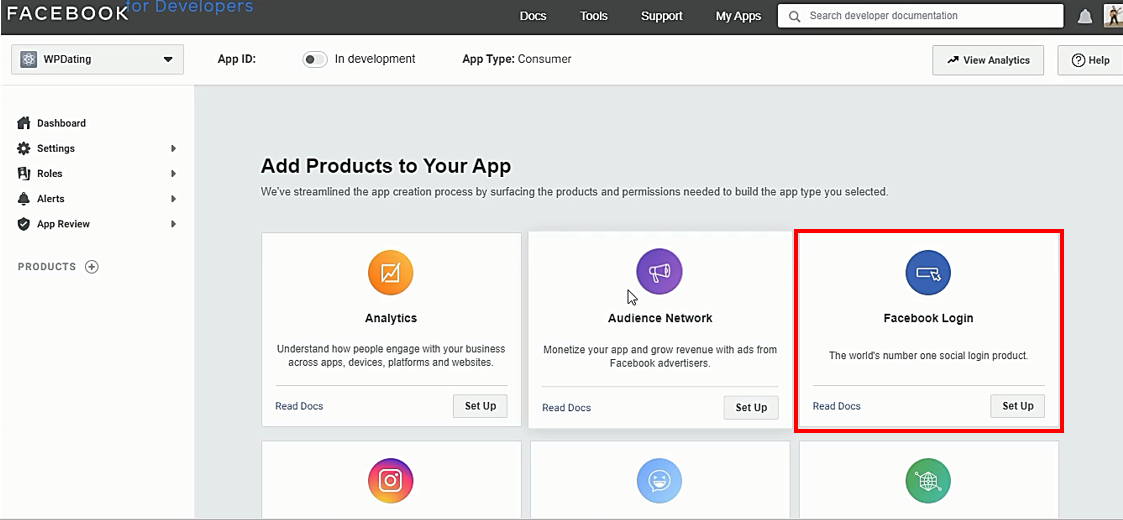
Task: Open My Apps in the top navigation
Action: click(738, 16)
